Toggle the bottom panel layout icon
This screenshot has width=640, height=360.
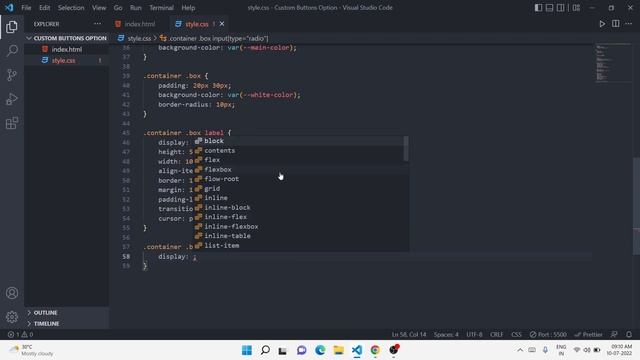549,8
